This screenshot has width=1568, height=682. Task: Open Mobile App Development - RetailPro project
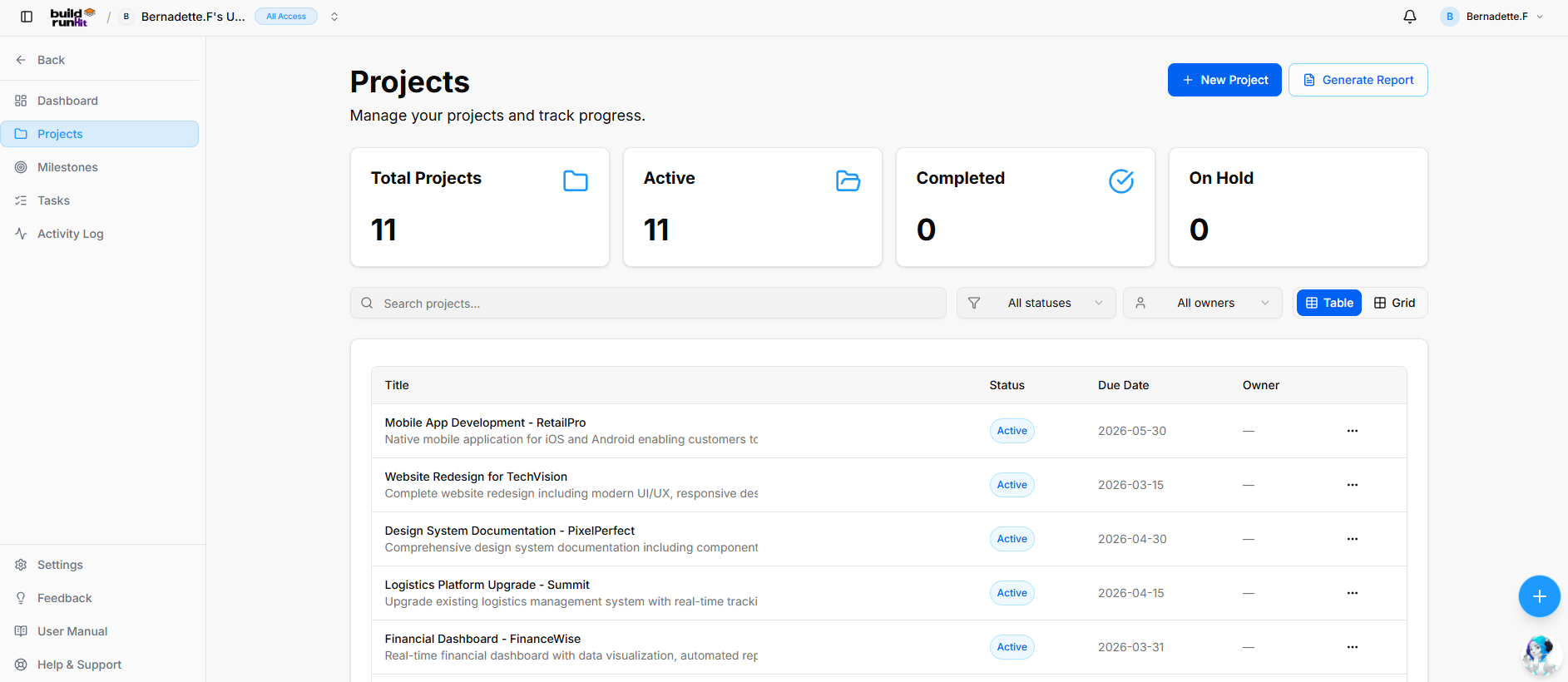pos(485,423)
